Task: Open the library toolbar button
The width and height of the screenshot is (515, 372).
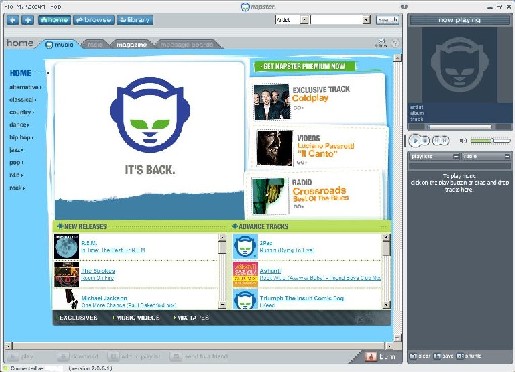Action: 135,20
